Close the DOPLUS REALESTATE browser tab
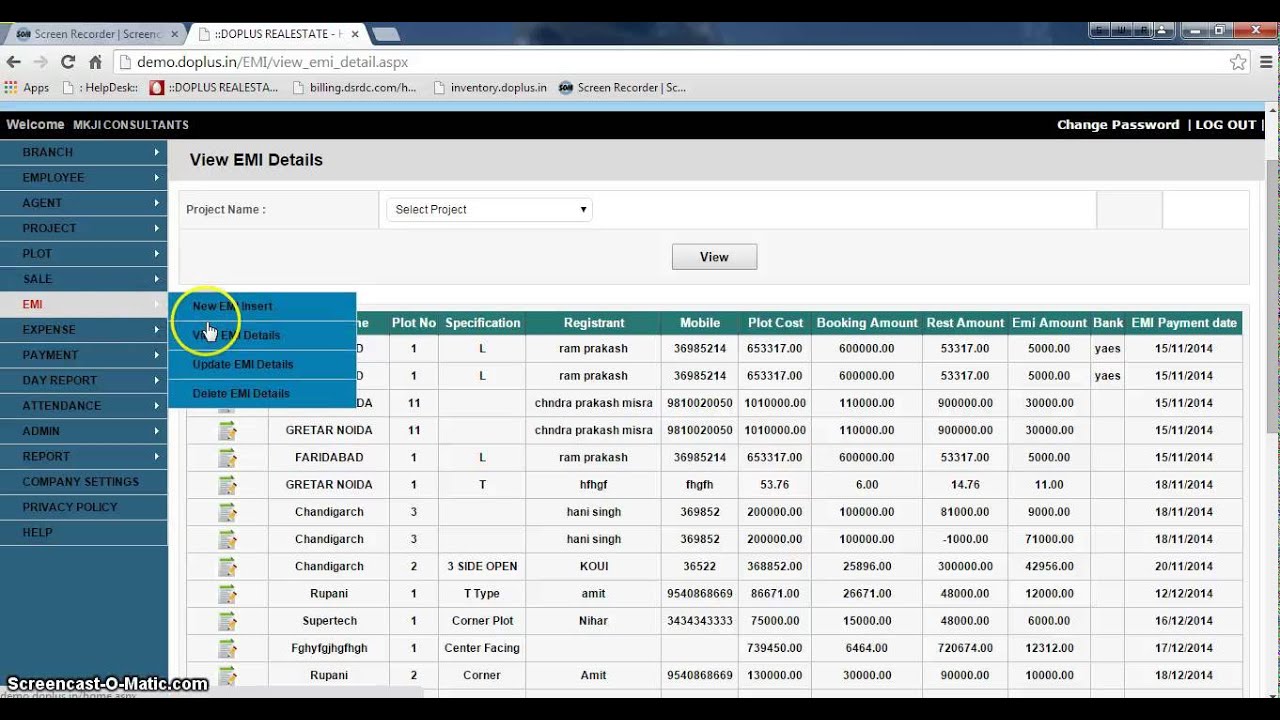Image resolution: width=1280 pixels, height=720 pixels. pyautogui.click(x=355, y=34)
